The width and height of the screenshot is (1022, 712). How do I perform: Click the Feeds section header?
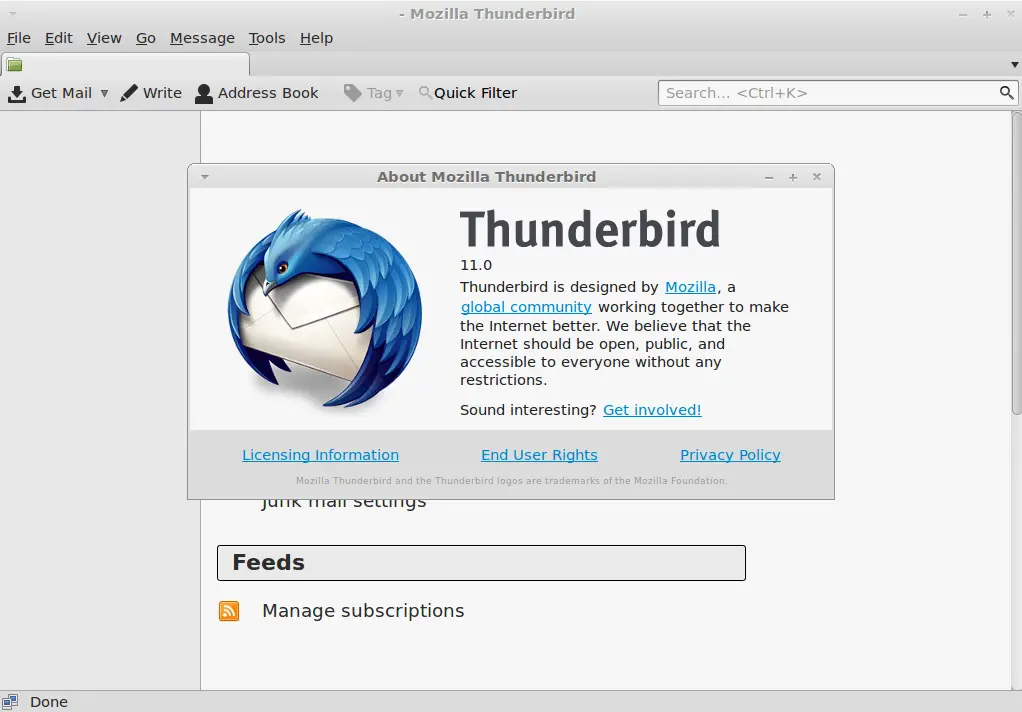click(481, 563)
